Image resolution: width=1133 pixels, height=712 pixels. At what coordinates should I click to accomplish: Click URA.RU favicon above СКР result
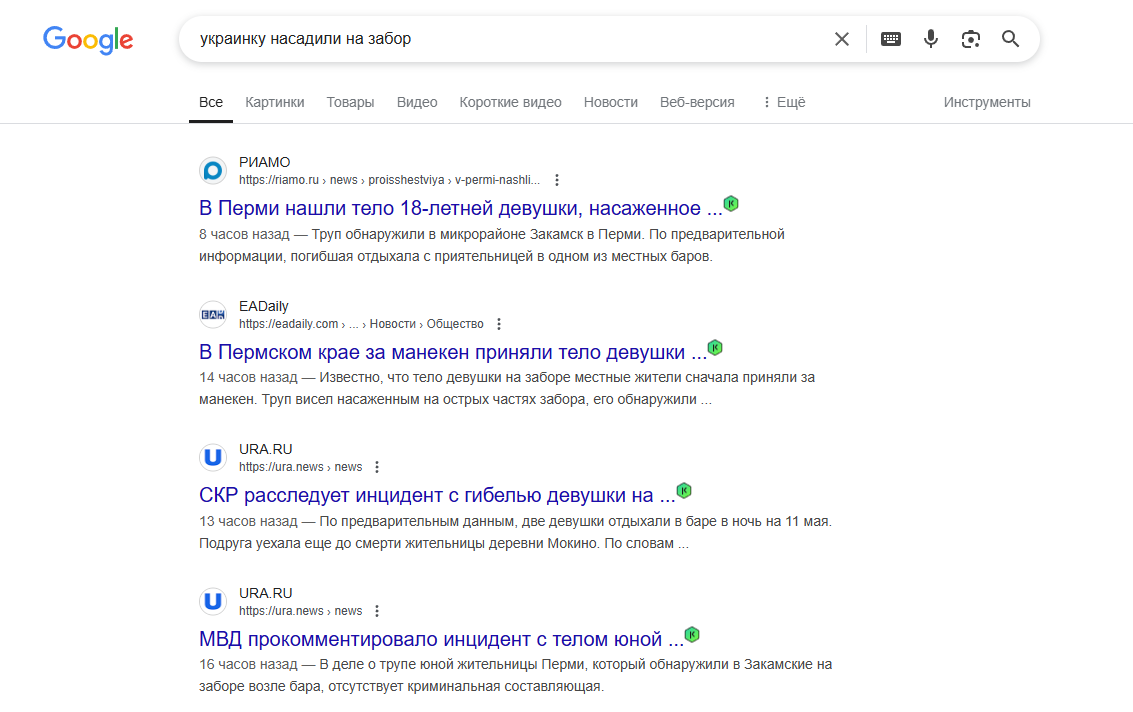click(213, 458)
